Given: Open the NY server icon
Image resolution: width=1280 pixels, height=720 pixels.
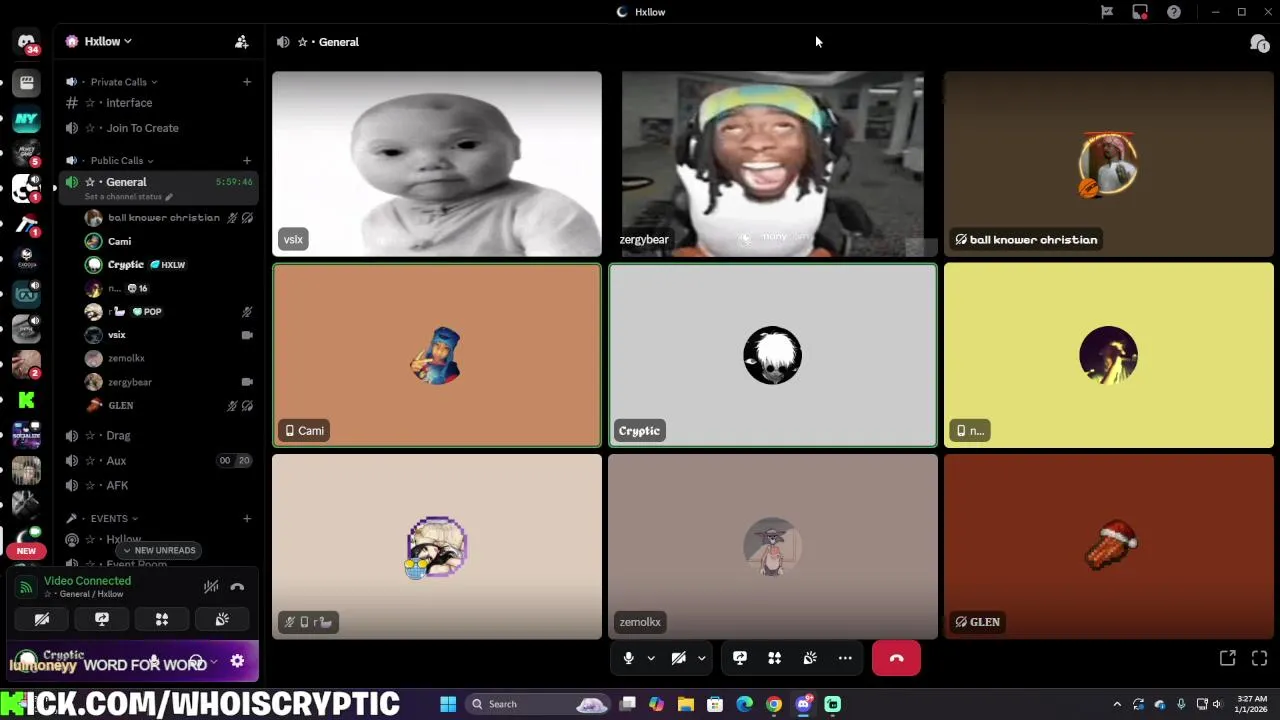Looking at the screenshot, I should pyautogui.click(x=26, y=119).
